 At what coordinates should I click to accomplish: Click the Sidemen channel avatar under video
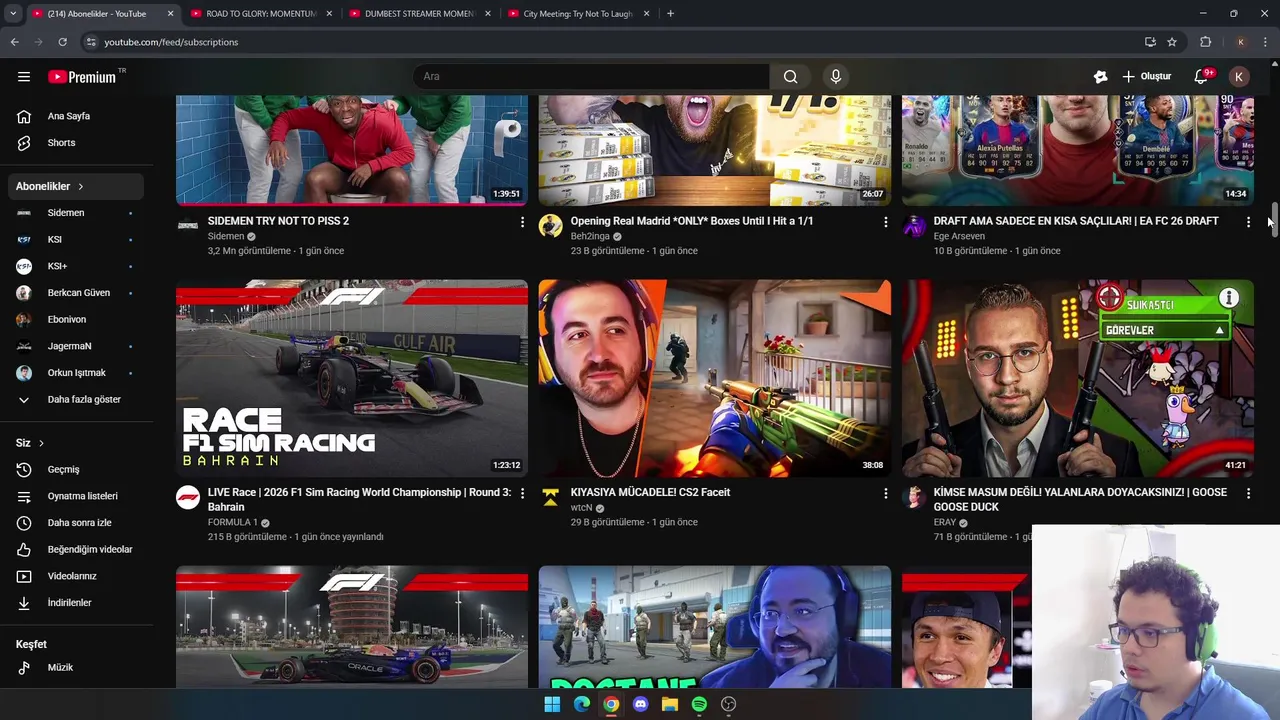(188, 226)
